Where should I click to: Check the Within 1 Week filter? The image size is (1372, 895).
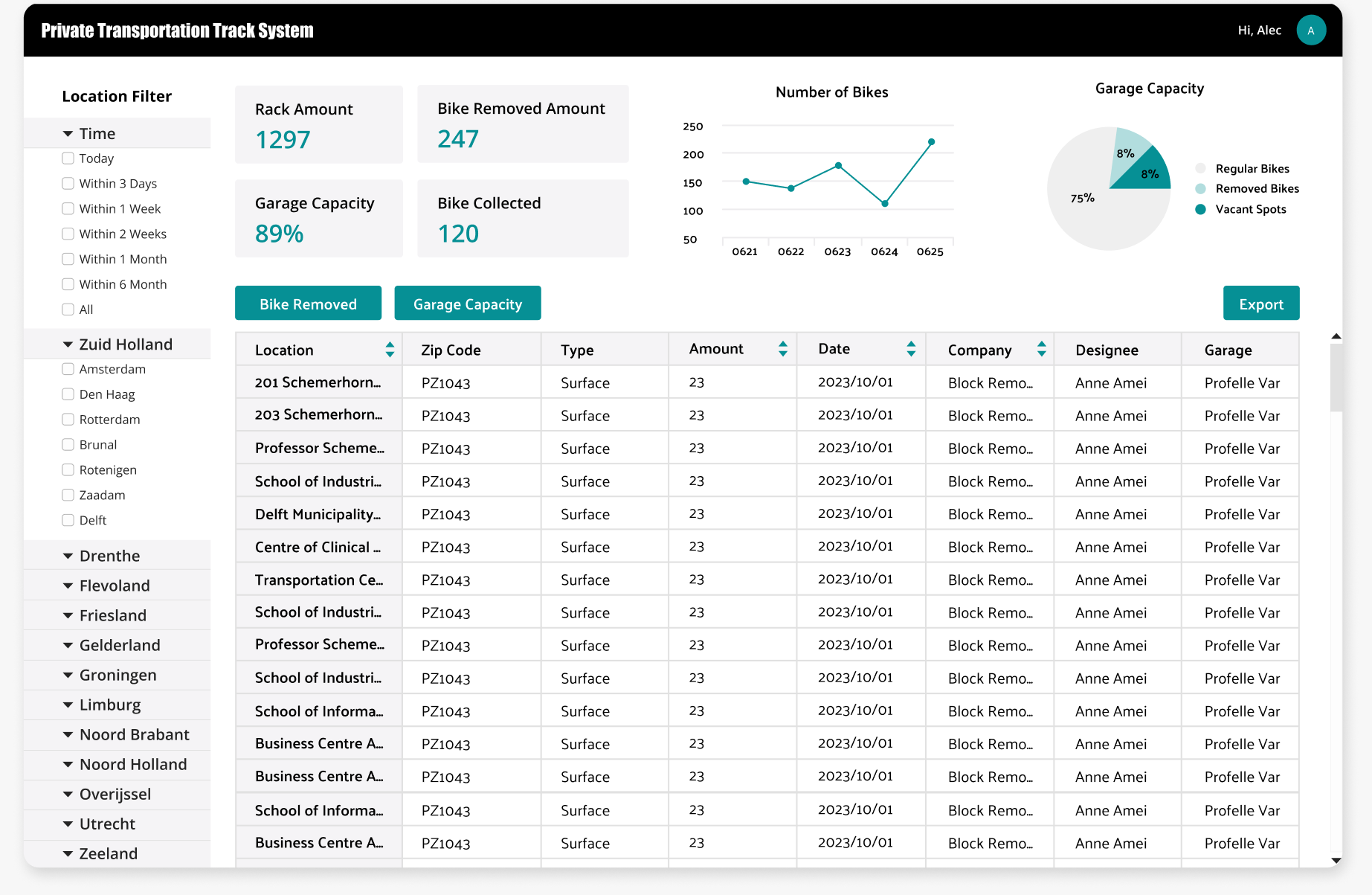(68, 209)
